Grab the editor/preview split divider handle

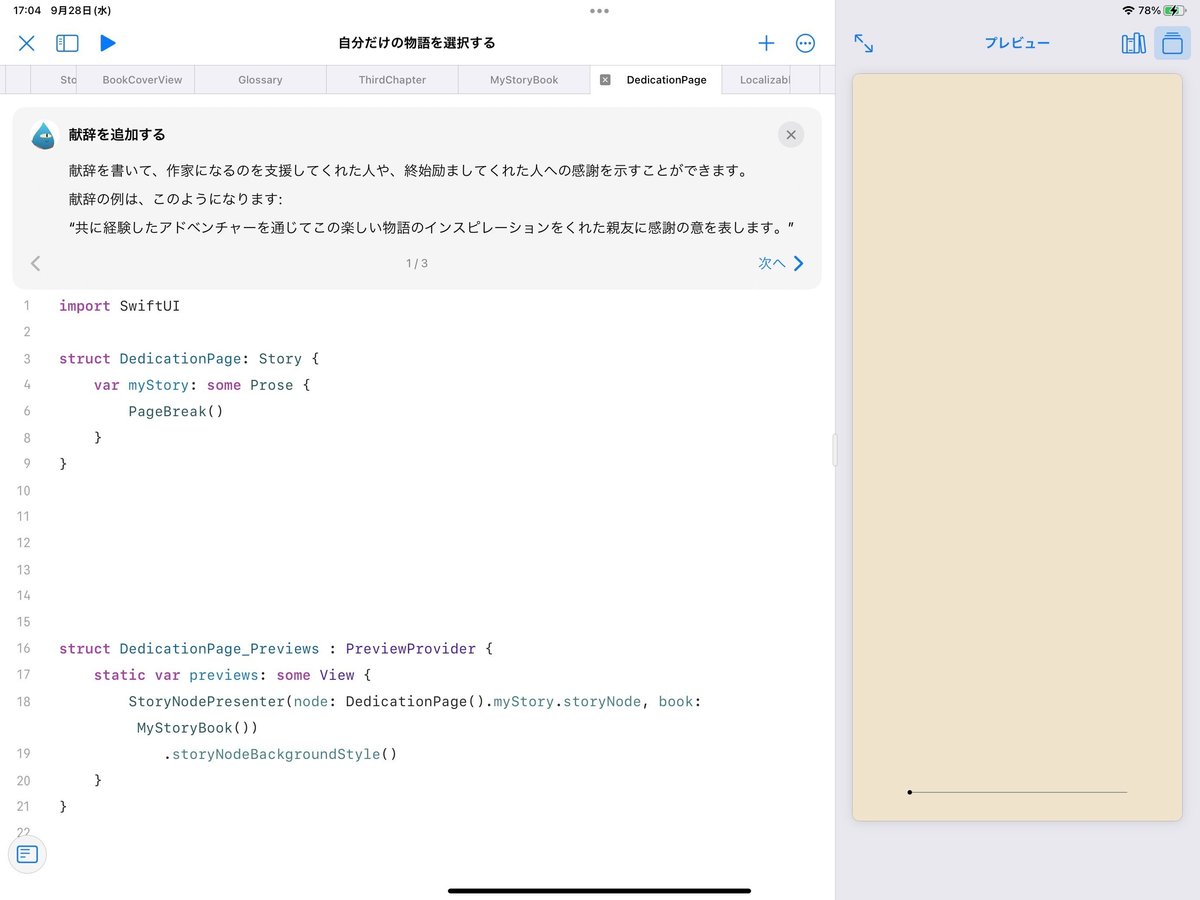(835, 450)
